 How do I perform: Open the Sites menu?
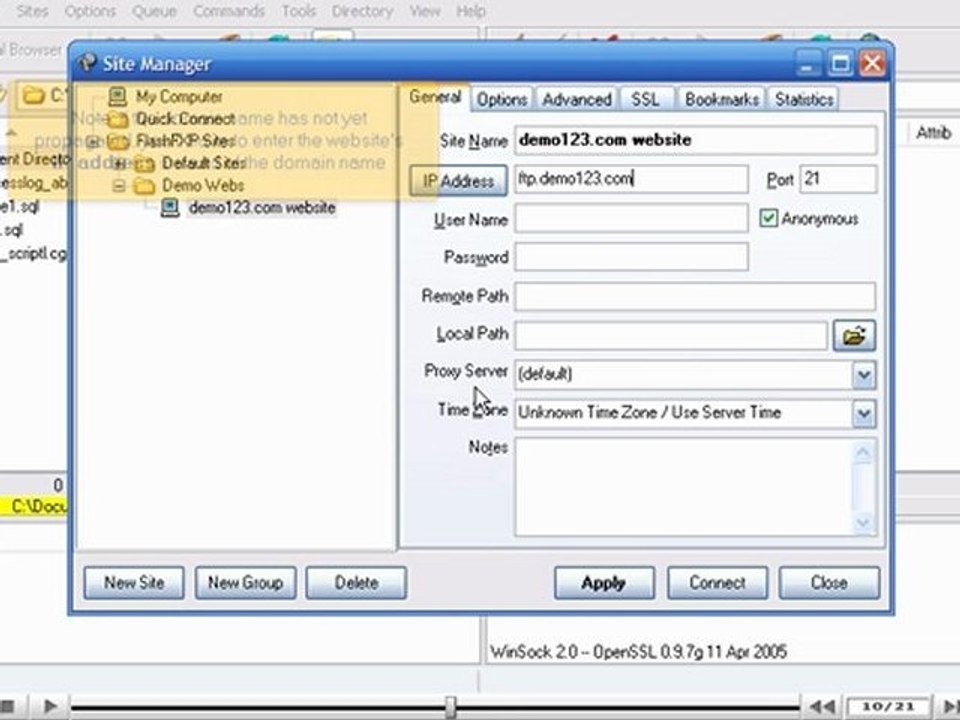pyautogui.click(x=32, y=11)
